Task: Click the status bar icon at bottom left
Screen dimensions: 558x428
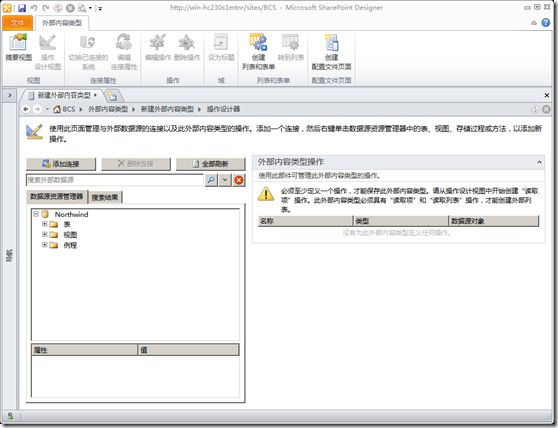Action: tap(10, 415)
